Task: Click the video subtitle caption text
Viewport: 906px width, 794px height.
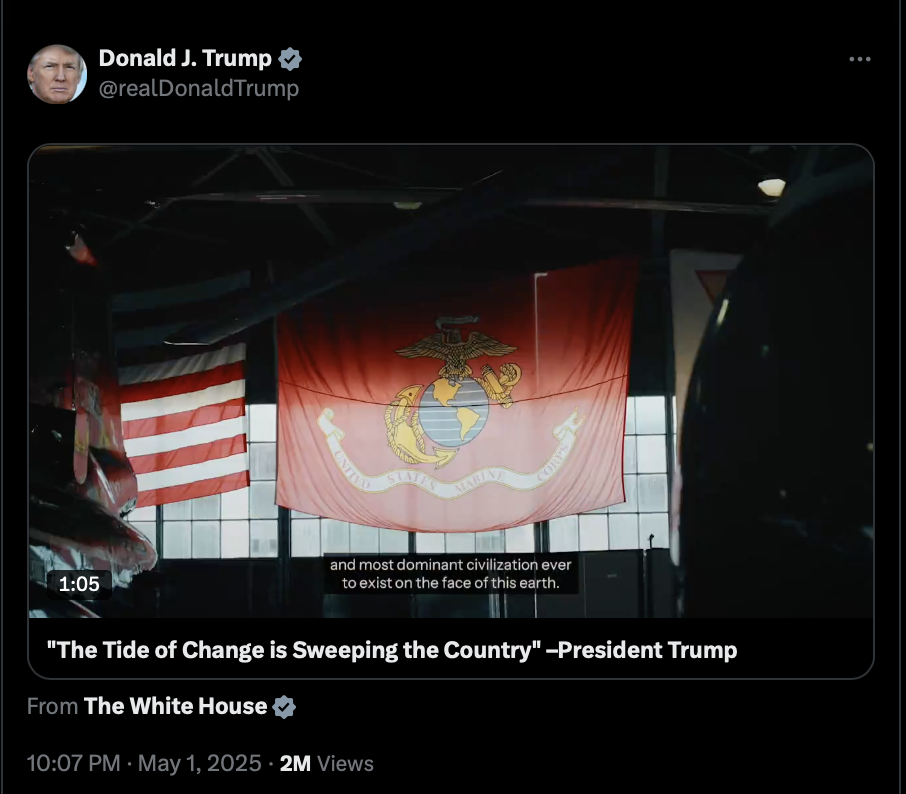Action: coord(451,574)
